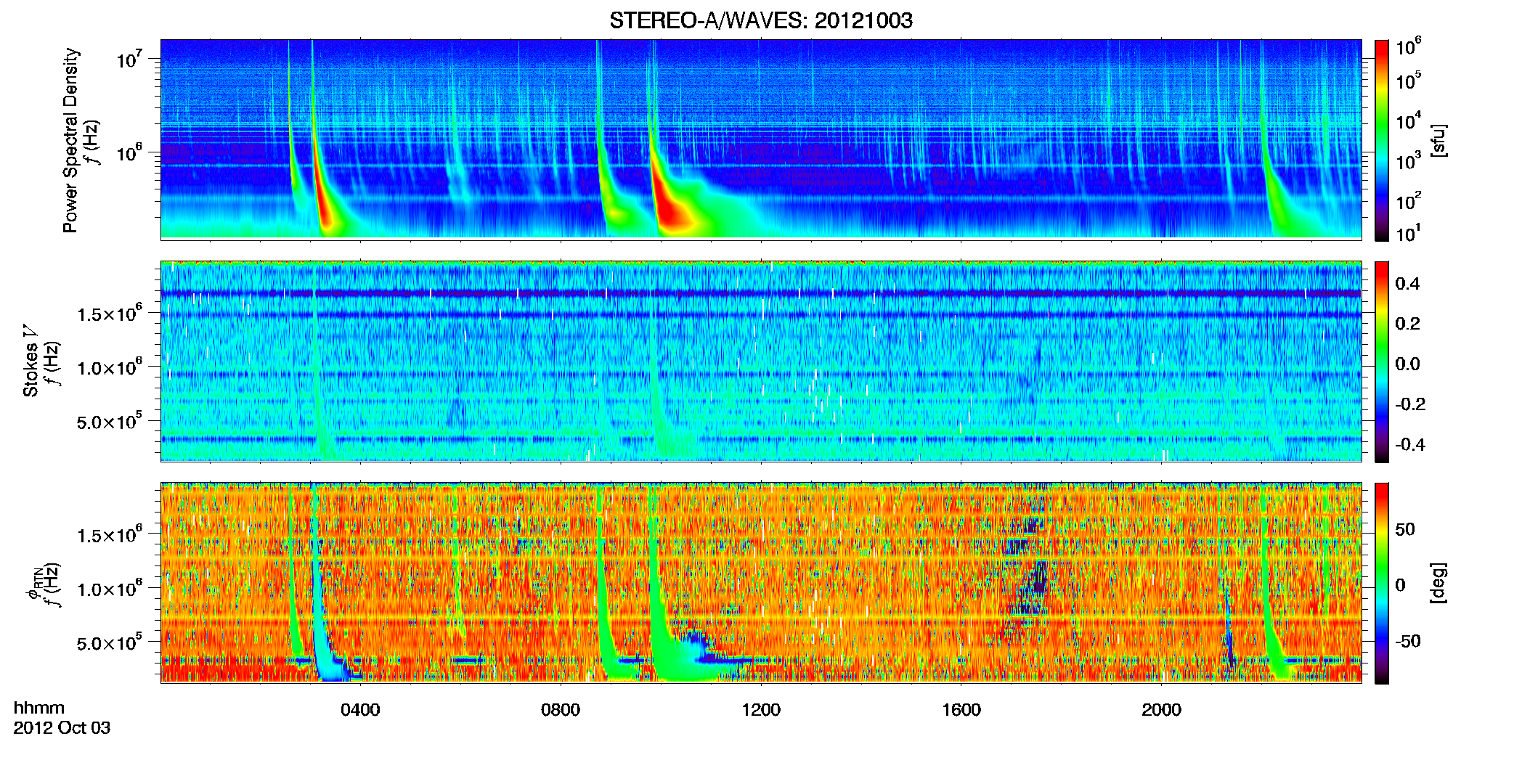Click the Power Spectral Density axis label
This screenshot has height=784, width=1522.
[70, 140]
